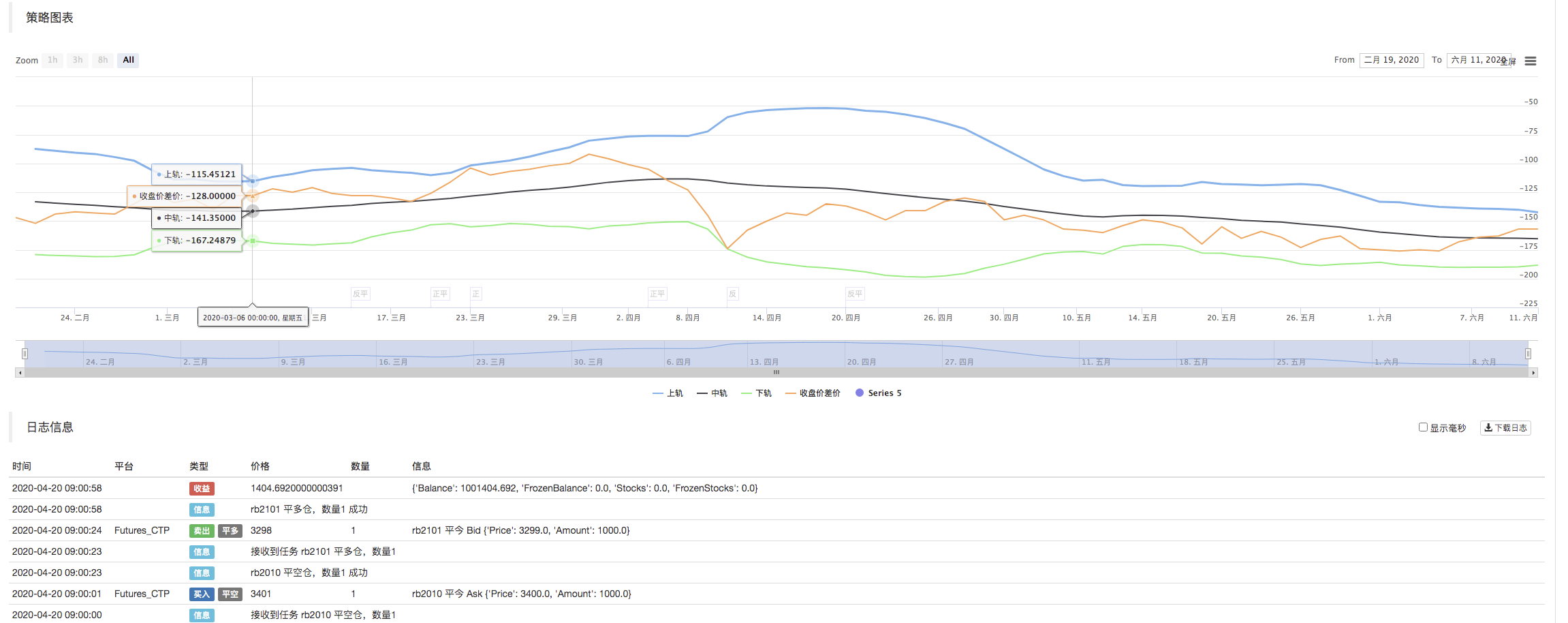
Task: Toggle the 上轨 series in legend
Action: tap(668, 393)
